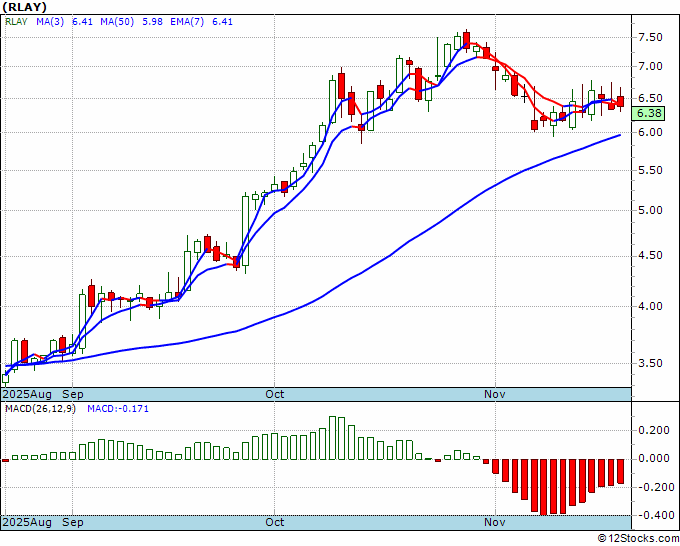Click the tallest green MACD histogram bar
This screenshot has height=546, width=680.
click(333, 438)
